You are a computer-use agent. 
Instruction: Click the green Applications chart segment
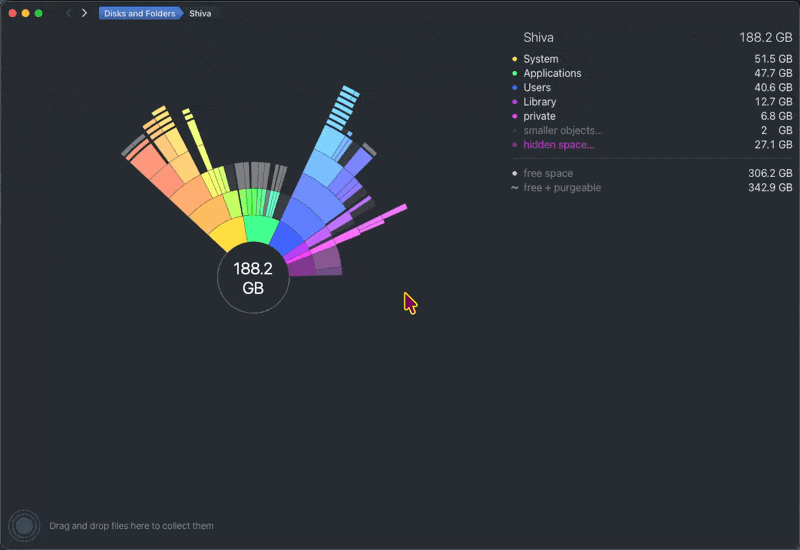pos(261,229)
